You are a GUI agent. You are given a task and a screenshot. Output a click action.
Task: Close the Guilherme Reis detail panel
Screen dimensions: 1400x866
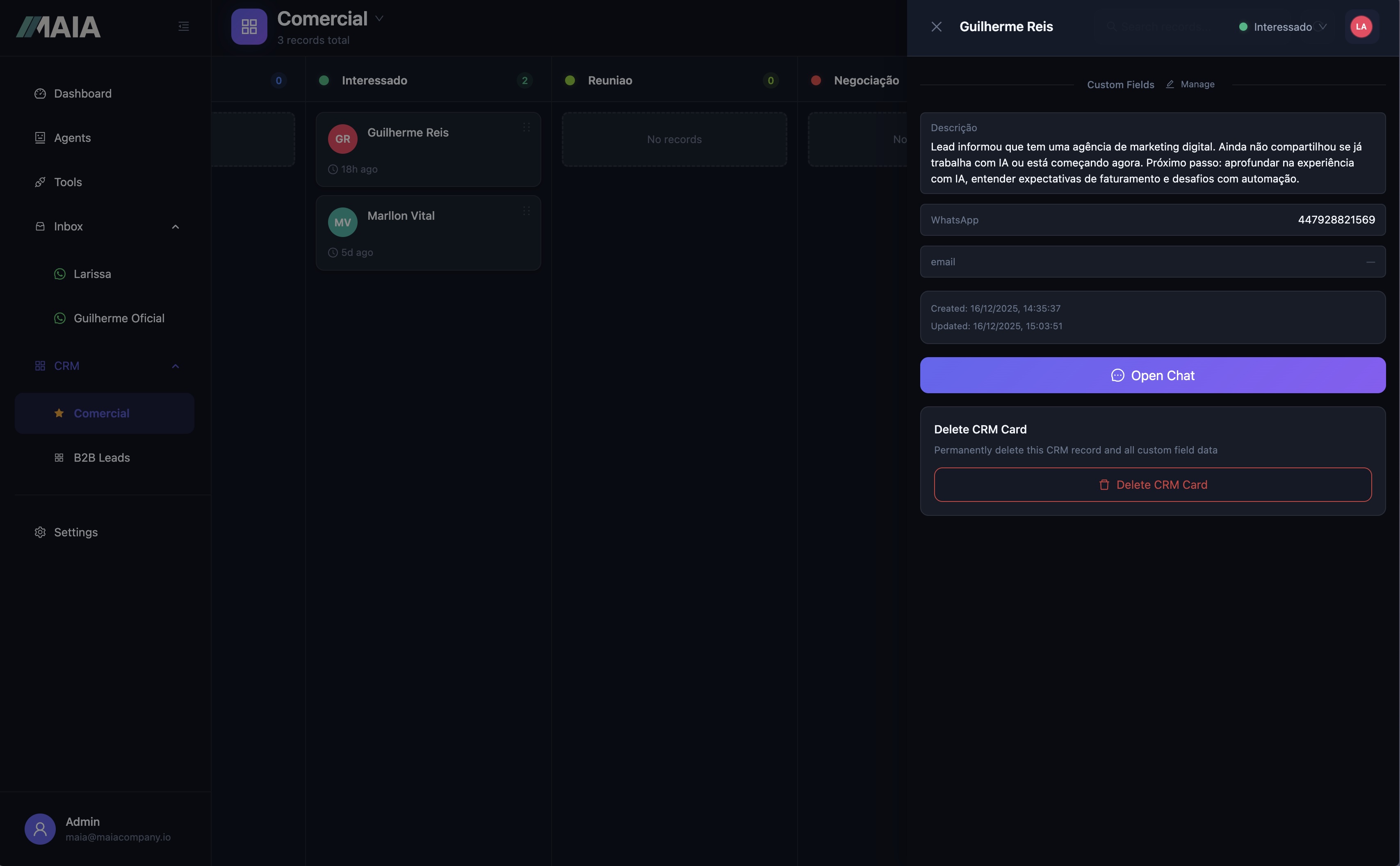936,26
